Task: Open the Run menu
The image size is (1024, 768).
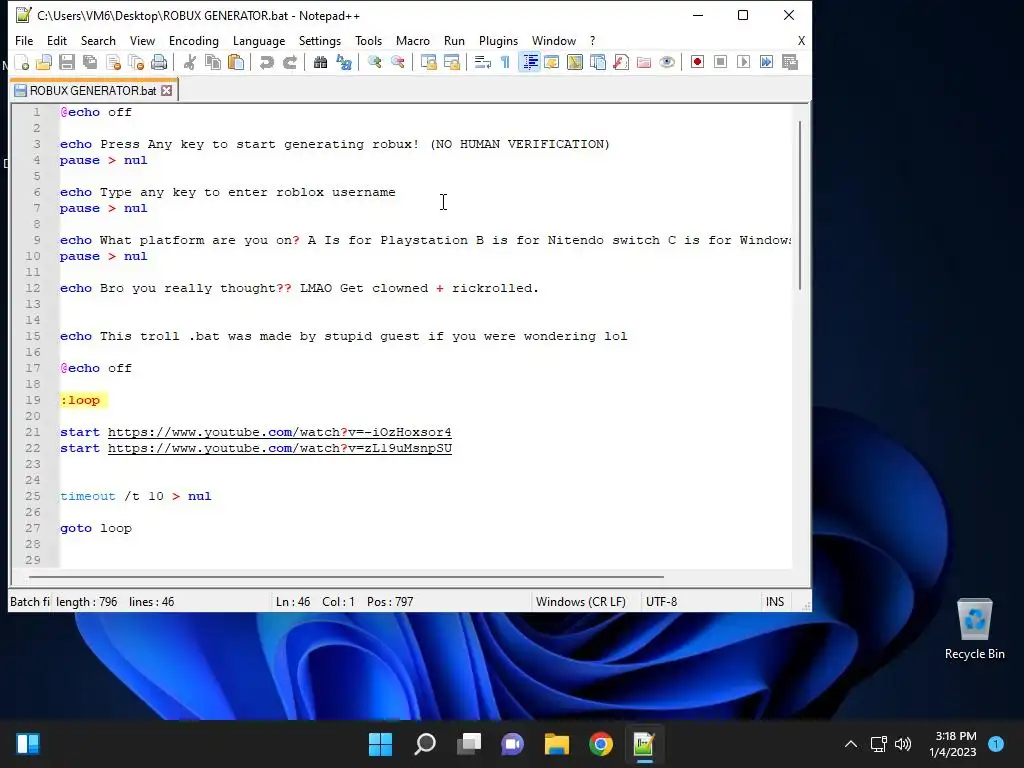Action: coord(455,40)
